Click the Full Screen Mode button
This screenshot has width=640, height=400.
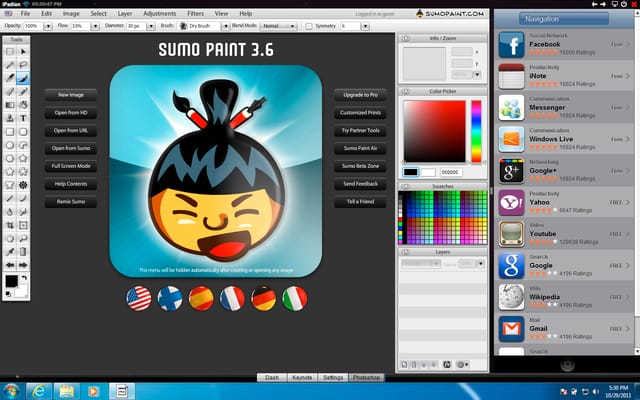(x=71, y=166)
